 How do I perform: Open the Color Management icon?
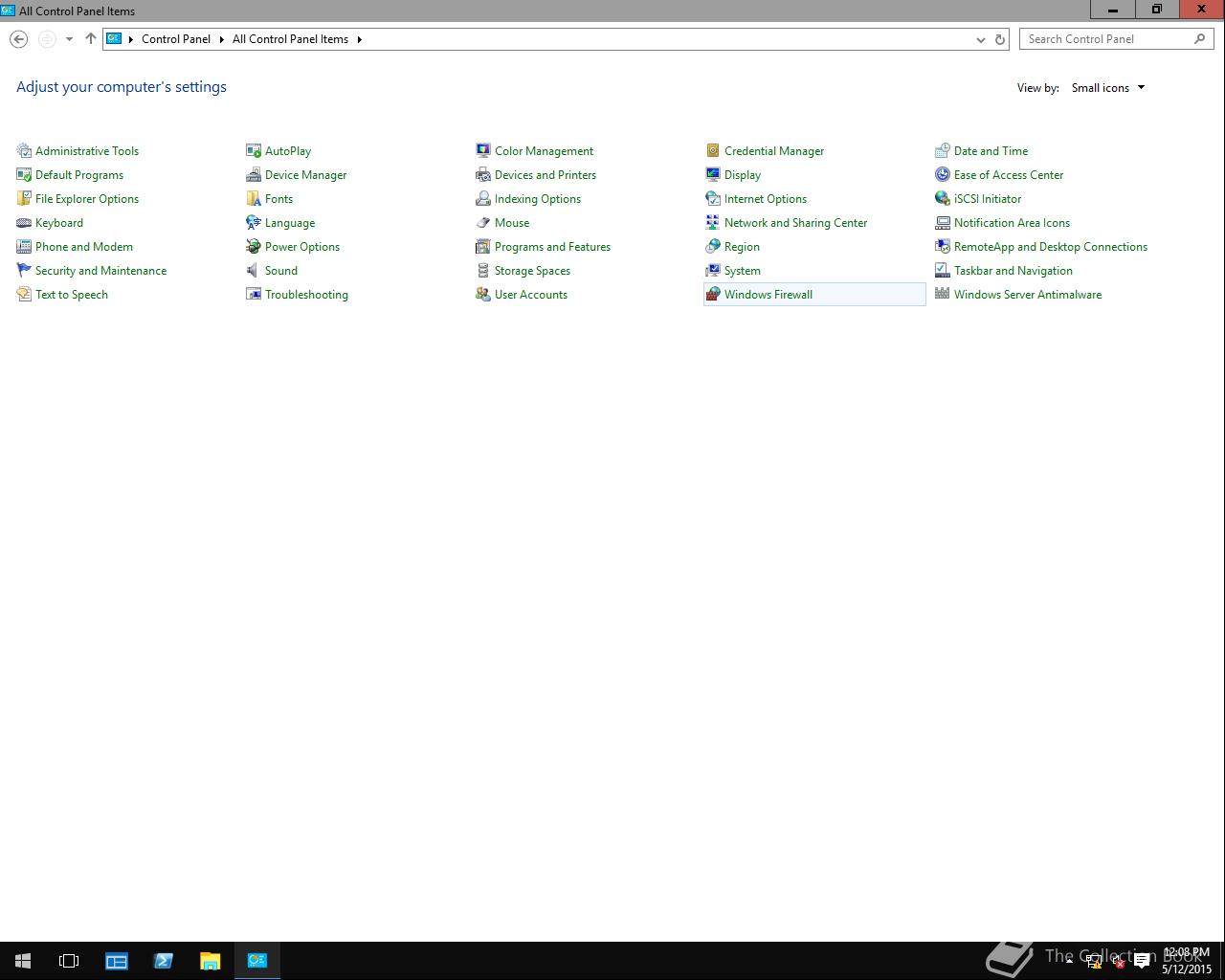tap(483, 150)
